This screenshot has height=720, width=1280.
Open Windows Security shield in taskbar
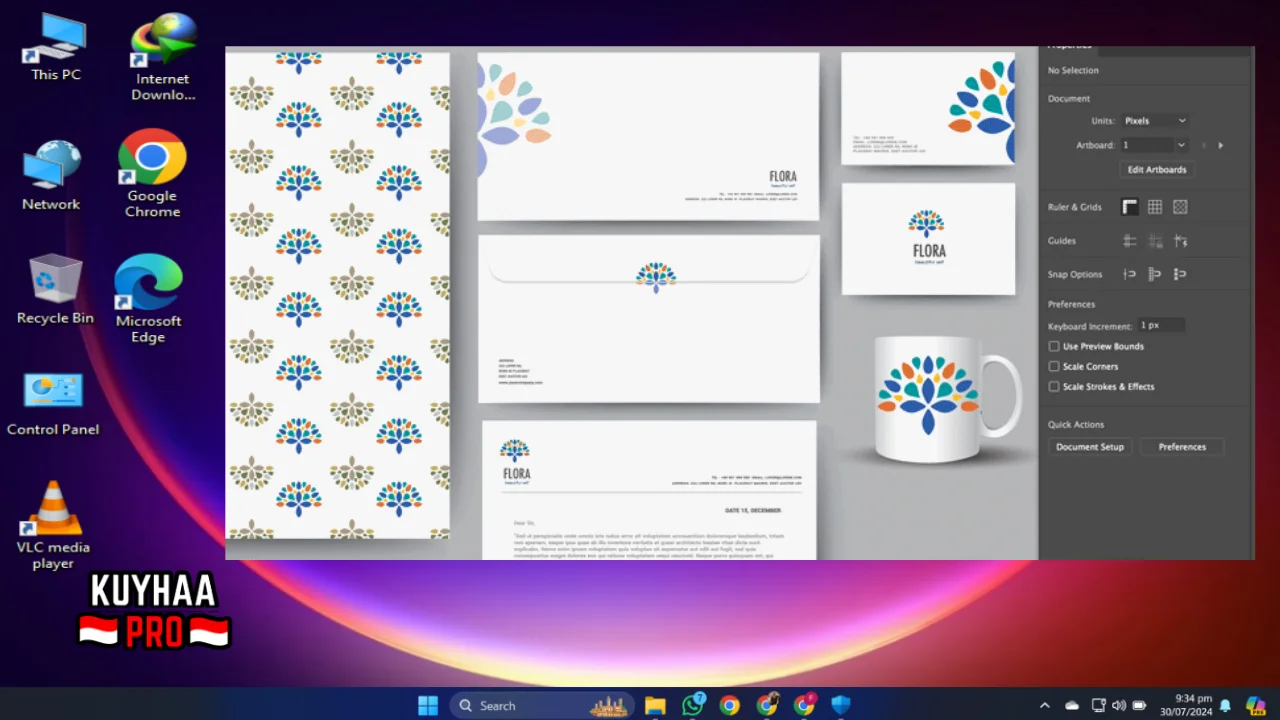(841, 705)
